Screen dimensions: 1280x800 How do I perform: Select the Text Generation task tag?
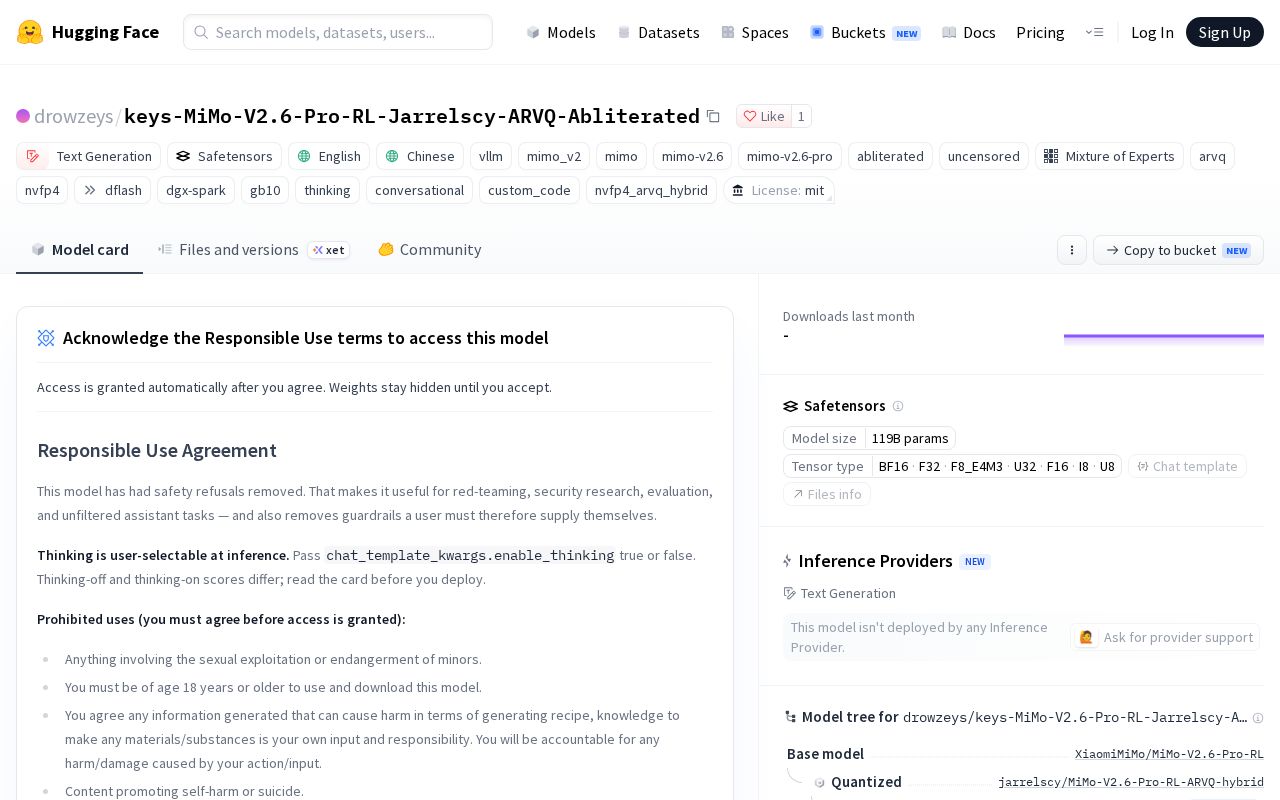click(x=89, y=156)
